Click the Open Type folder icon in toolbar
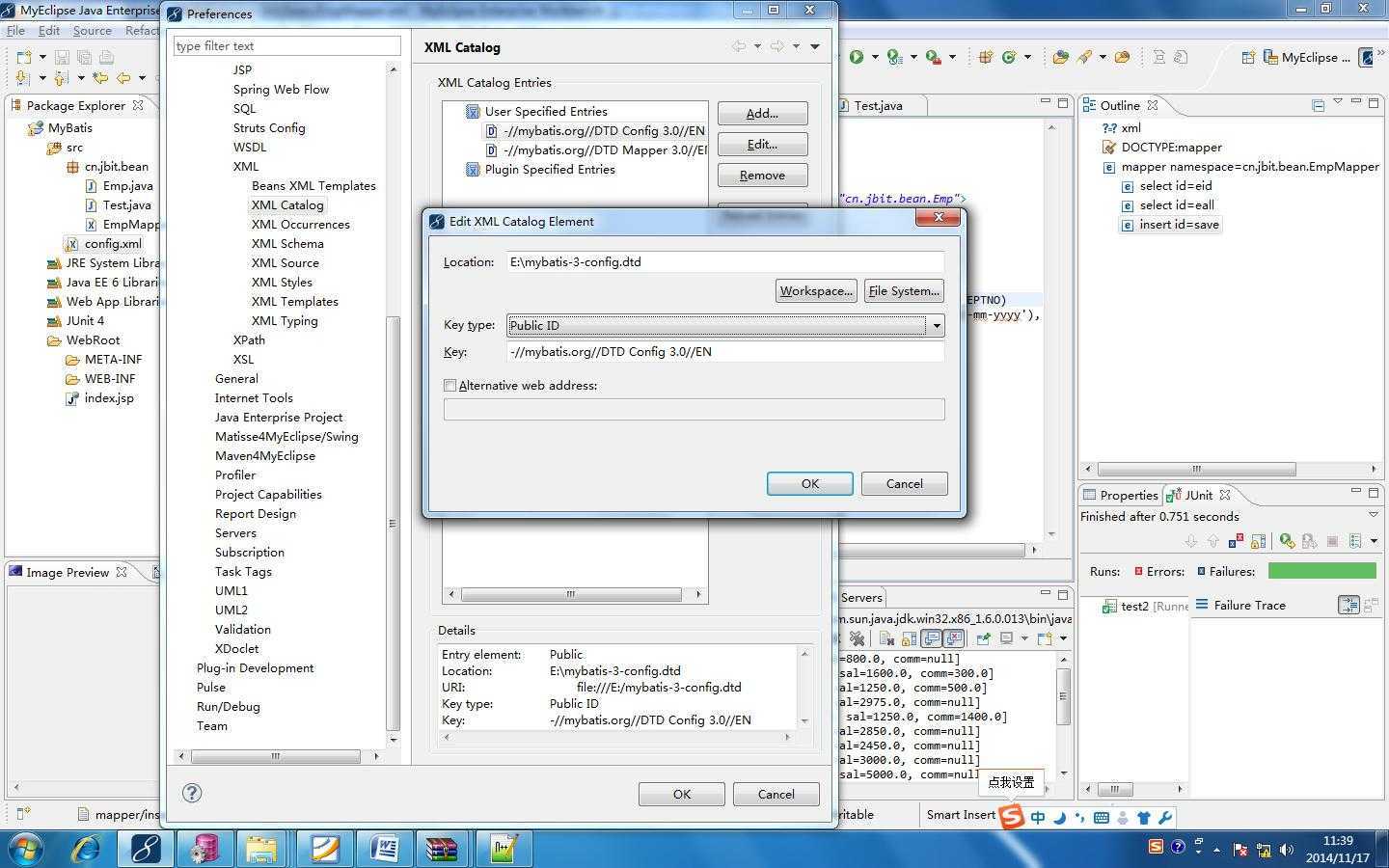 tap(1060, 57)
